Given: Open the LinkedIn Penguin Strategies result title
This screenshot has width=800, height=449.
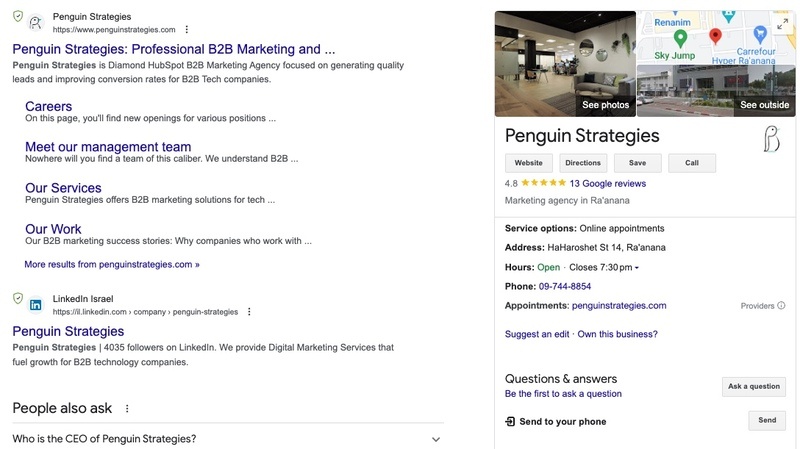Looking at the screenshot, I should [x=68, y=331].
